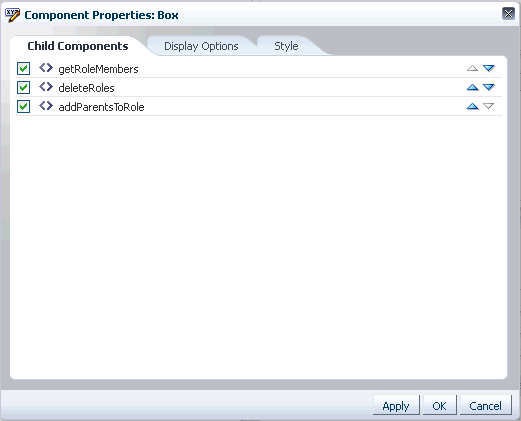This screenshot has width=521, height=421.
Task: Switch to the Display Options tab
Action: [201, 46]
